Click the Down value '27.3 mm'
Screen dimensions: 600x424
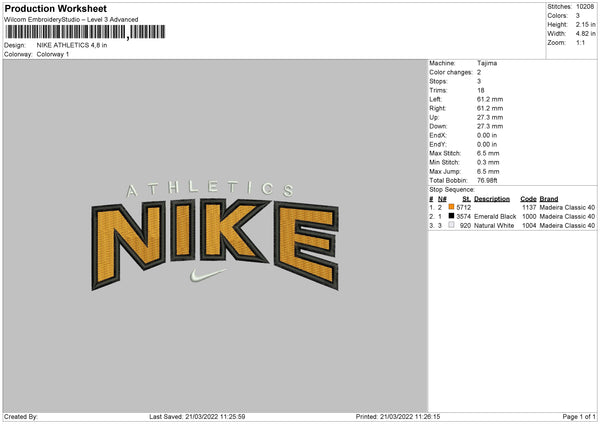pyautogui.click(x=490, y=126)
